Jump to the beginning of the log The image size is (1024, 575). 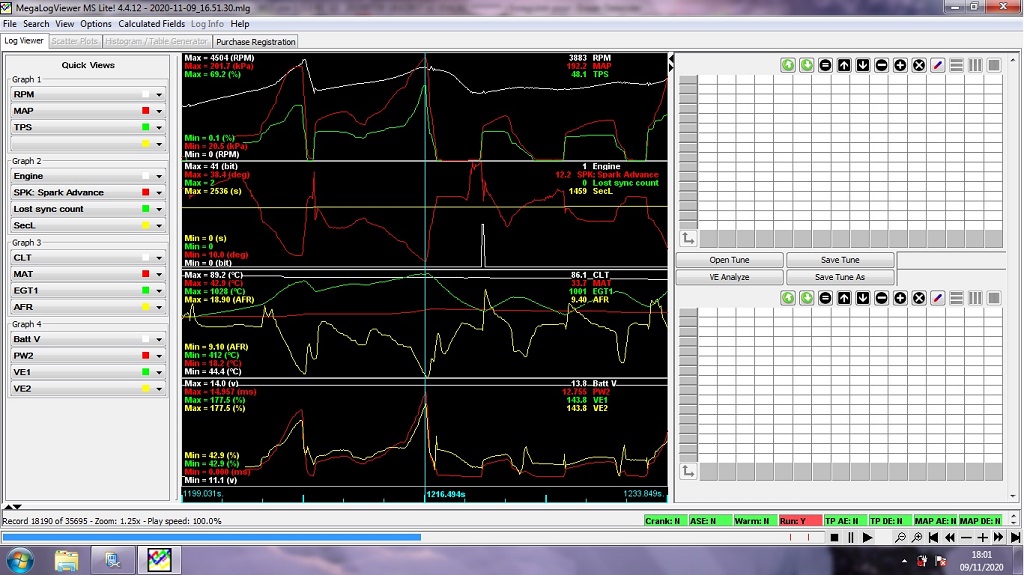(x=932, y=538)
